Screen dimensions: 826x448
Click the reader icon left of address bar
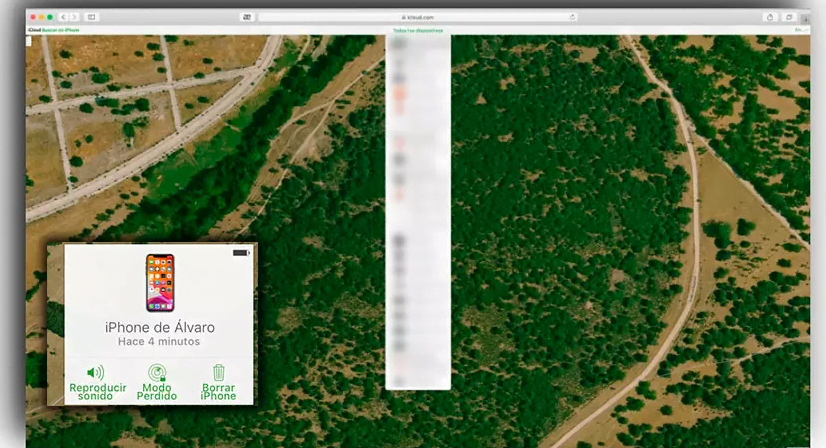pos(247,17)
